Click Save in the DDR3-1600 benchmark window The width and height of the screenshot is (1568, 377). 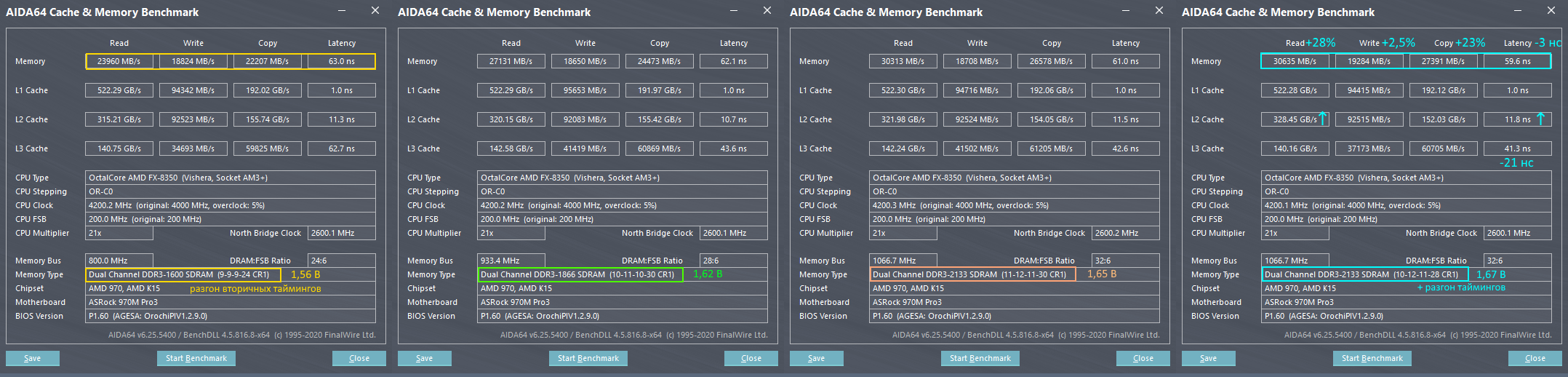(33, 358)
